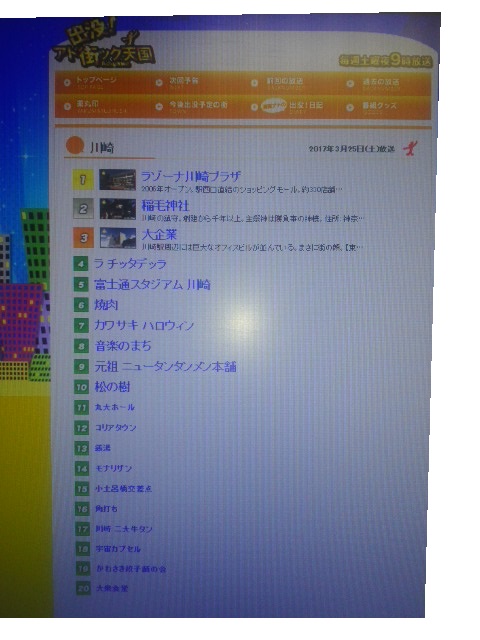Click the 川崎の鎮守 description under 稲毛神社
Viewport: 480px width, 640px height.
point(252,219)
